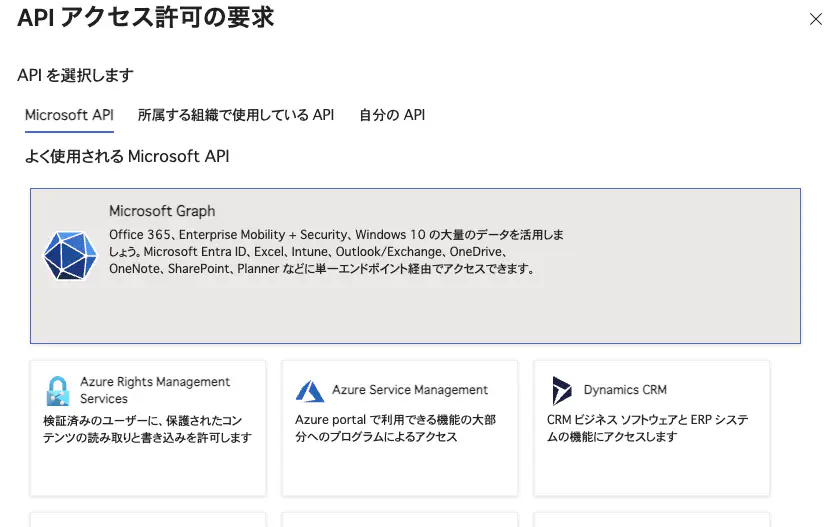Screen dimensions: 832x527
Task: Select the Dynamics CRM API card
Action: [x=652, y=428]
